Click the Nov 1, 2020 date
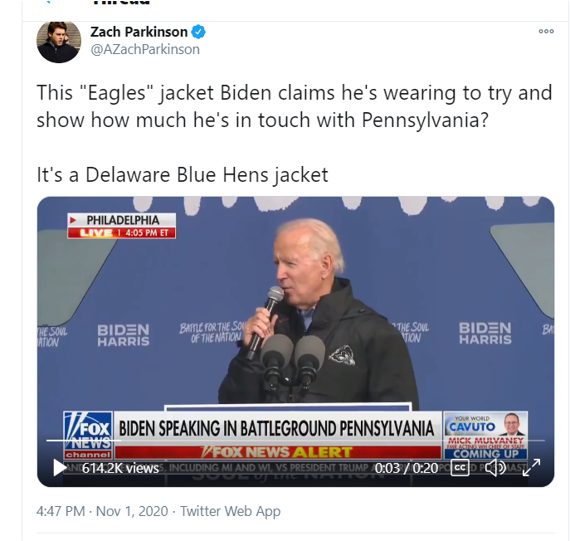570x541 pixels. coord(132,511)
